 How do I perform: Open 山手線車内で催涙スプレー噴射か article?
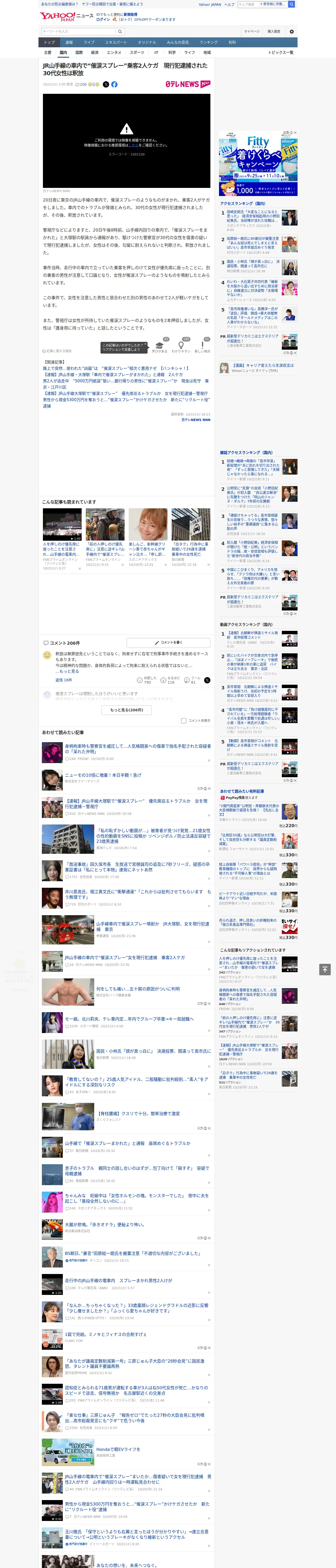153,926
